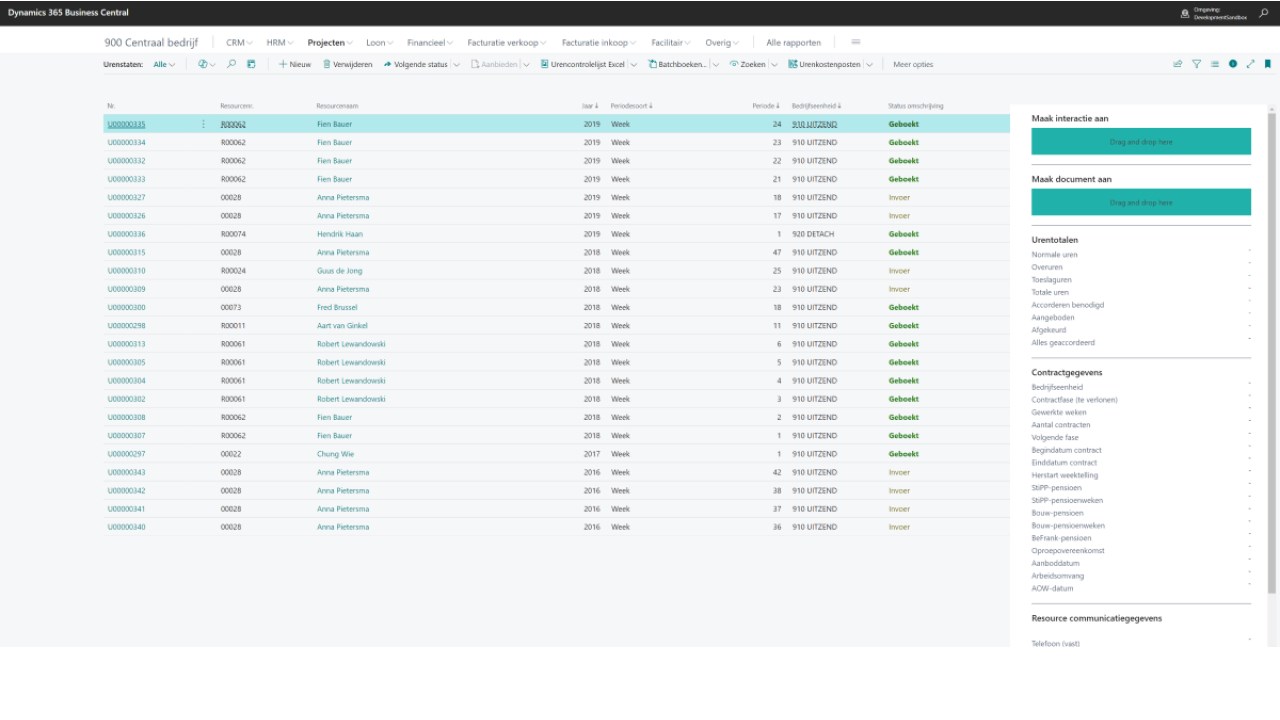This screenshot has height=720, width=1280.
Task: Expand the Volgende status dropdown arrow
Action: (457, 64)
